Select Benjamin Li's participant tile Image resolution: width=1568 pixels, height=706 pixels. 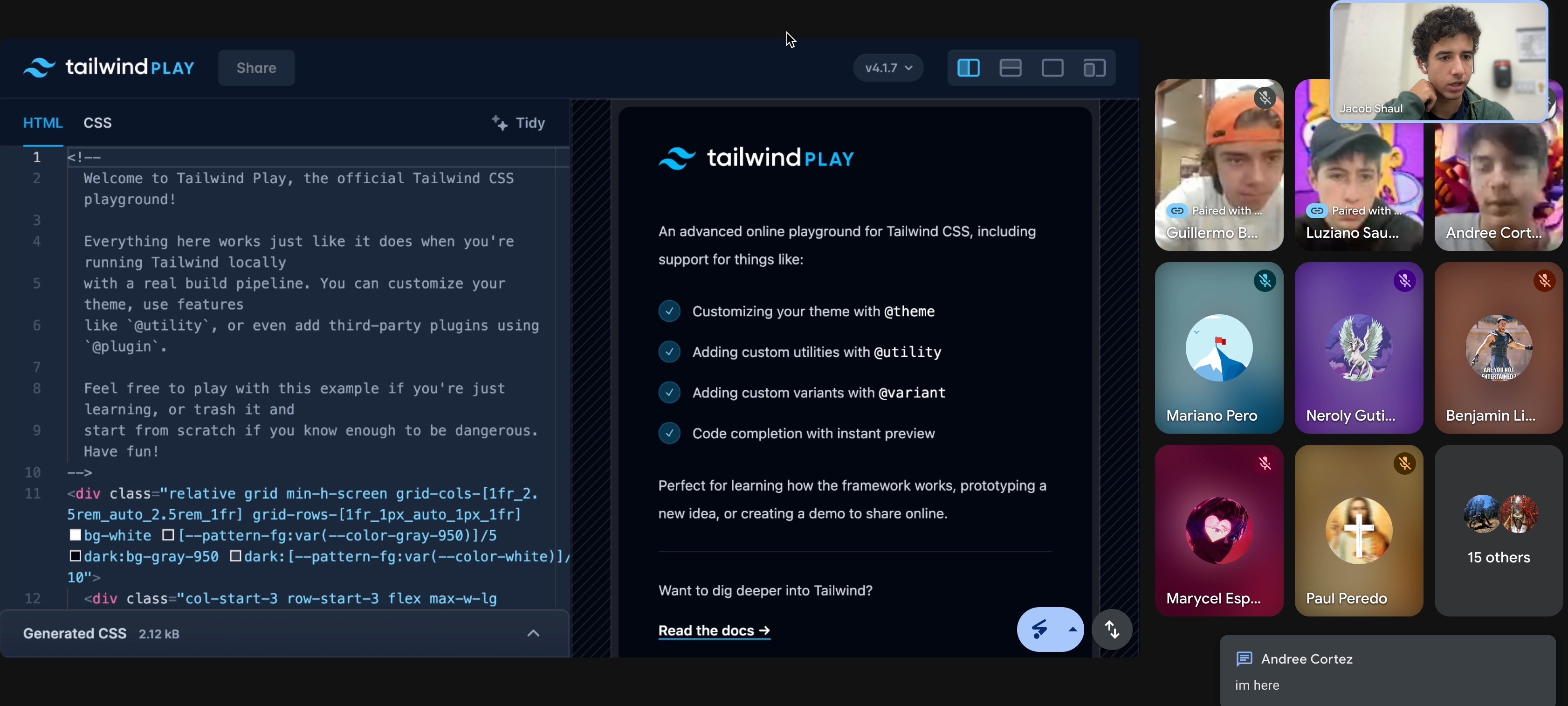(1499, 348)
